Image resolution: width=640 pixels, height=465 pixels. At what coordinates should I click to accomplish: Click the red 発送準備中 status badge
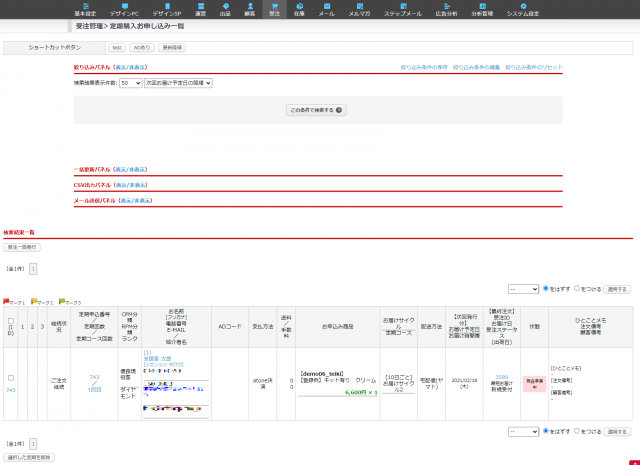534,382
